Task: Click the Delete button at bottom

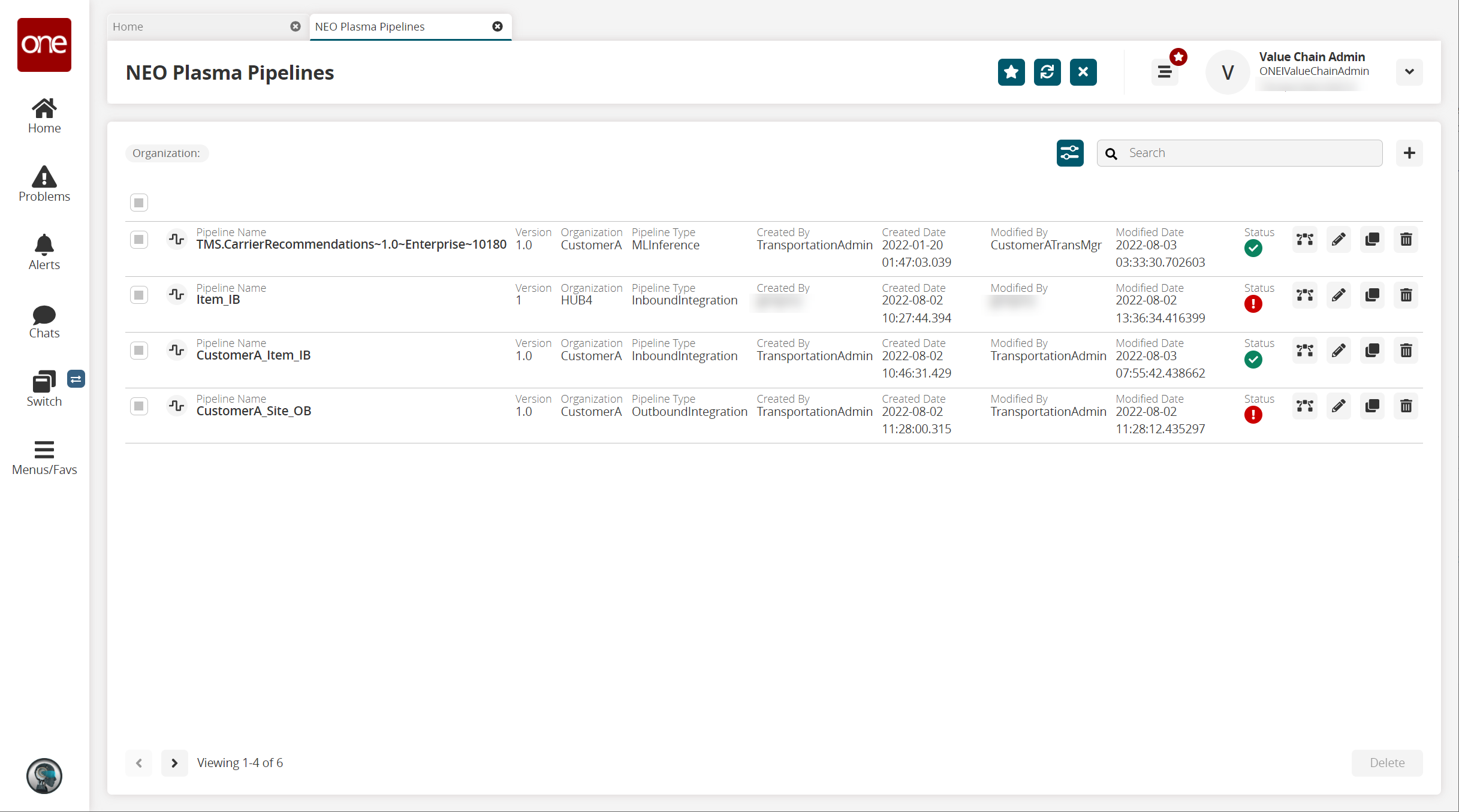Action: click(x=1386, y=763)
